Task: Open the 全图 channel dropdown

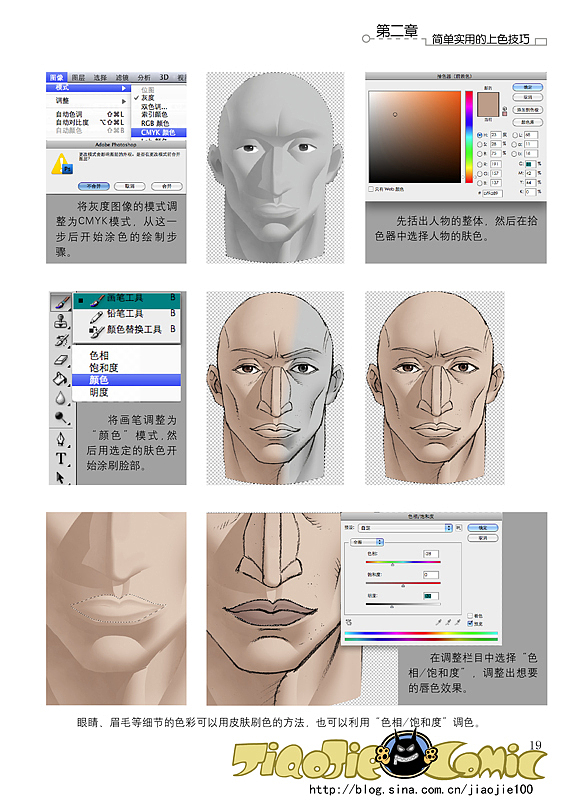Action: click(x=367, y=542)
